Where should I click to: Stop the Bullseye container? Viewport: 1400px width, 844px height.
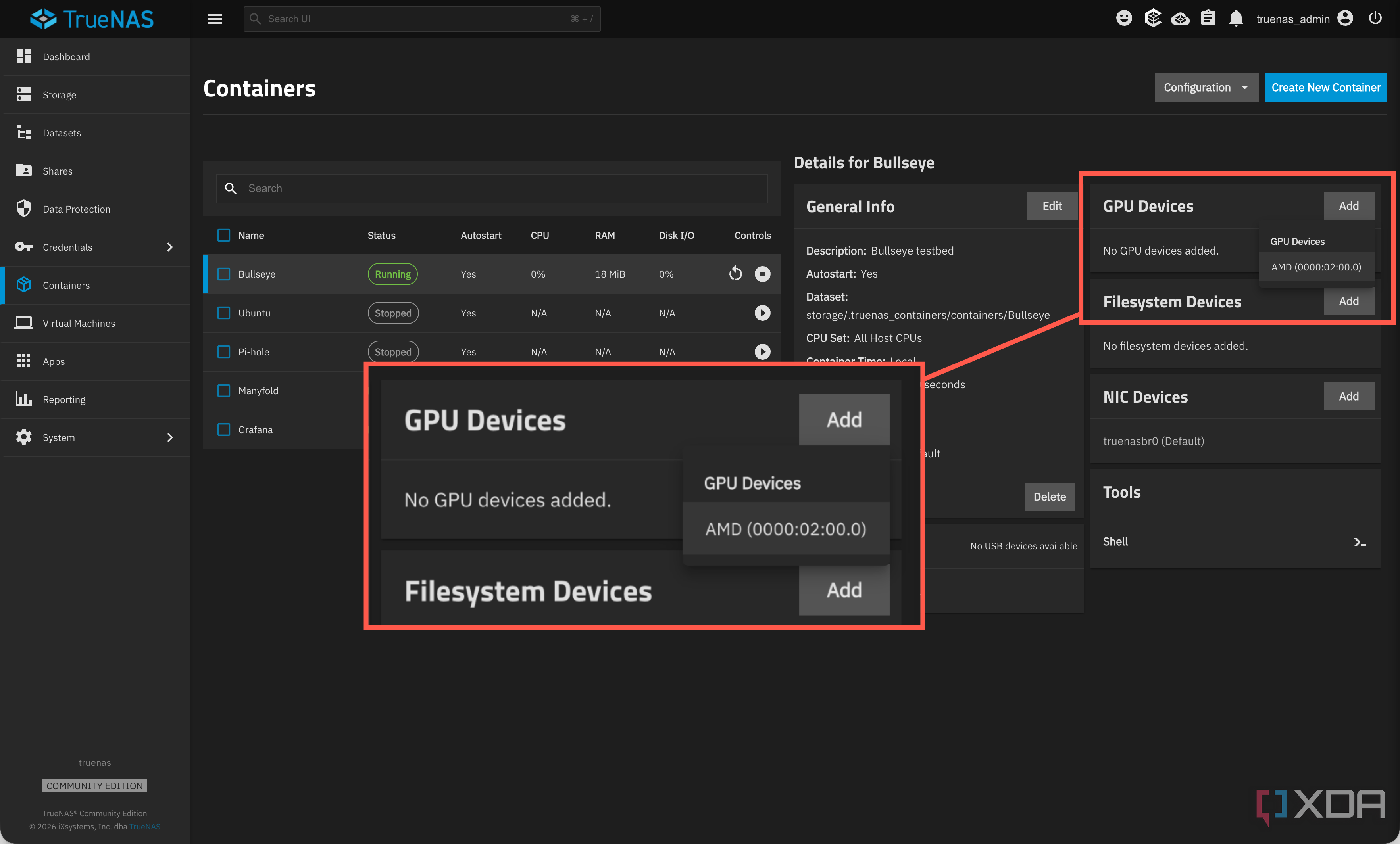tap(763, 274)
